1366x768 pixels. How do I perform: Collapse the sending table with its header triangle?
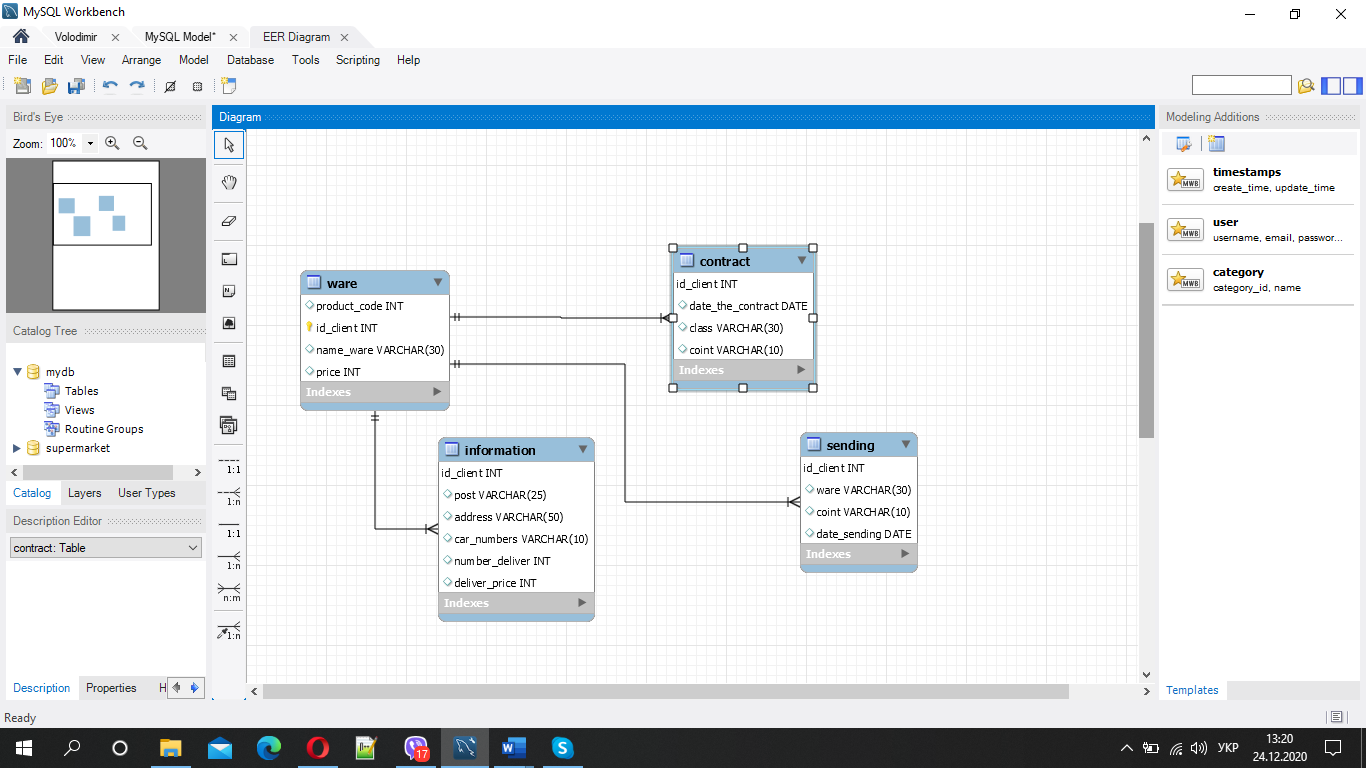coord(906,444)
